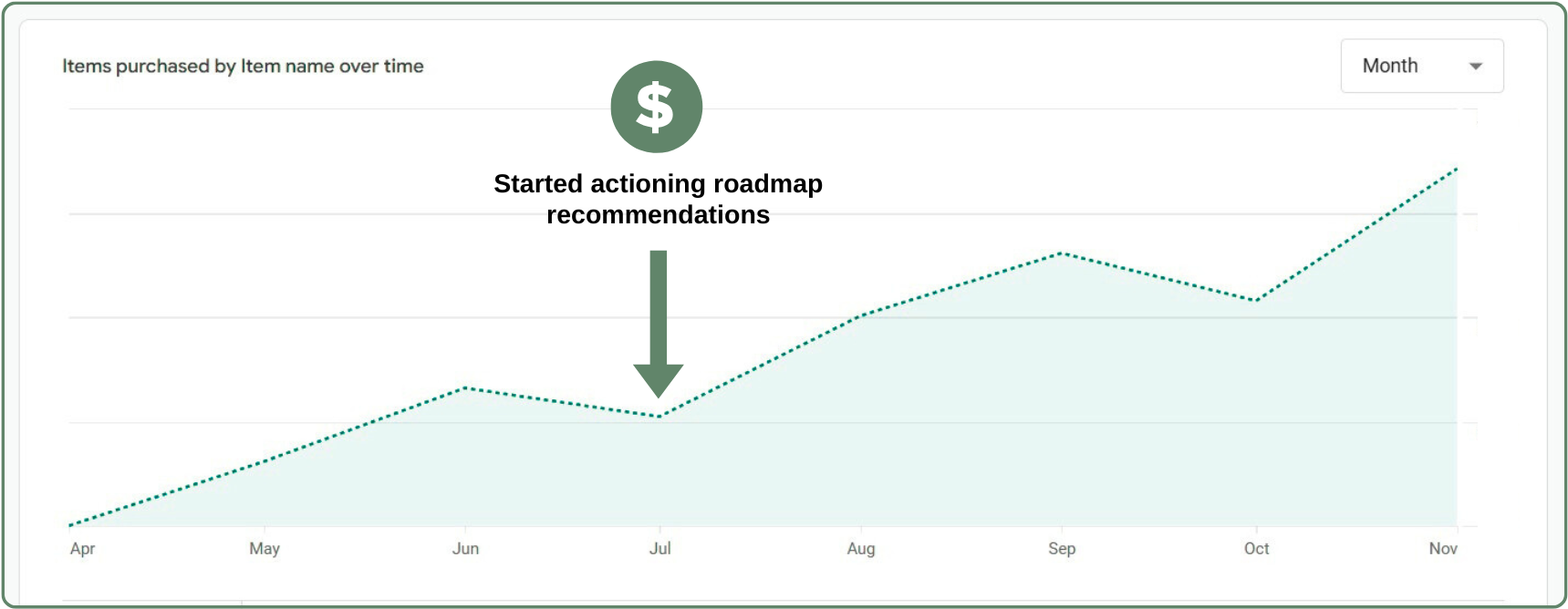Click the Oct dip on the trend line
Screen dimensions: 1568x609
(x=1256, y=299)
